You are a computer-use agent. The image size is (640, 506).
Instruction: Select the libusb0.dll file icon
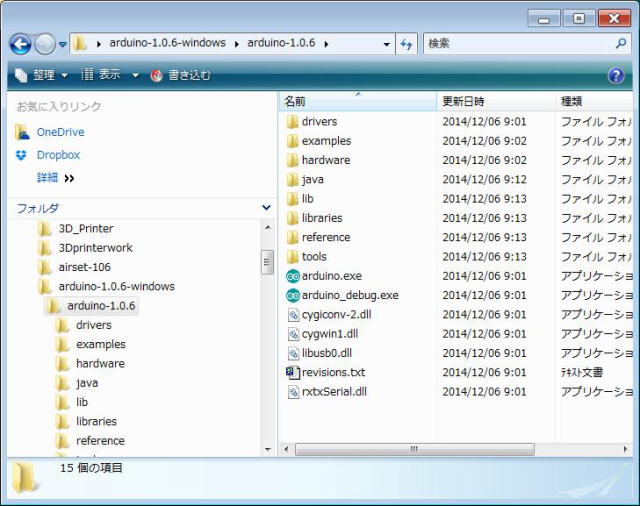pos(293,353)
